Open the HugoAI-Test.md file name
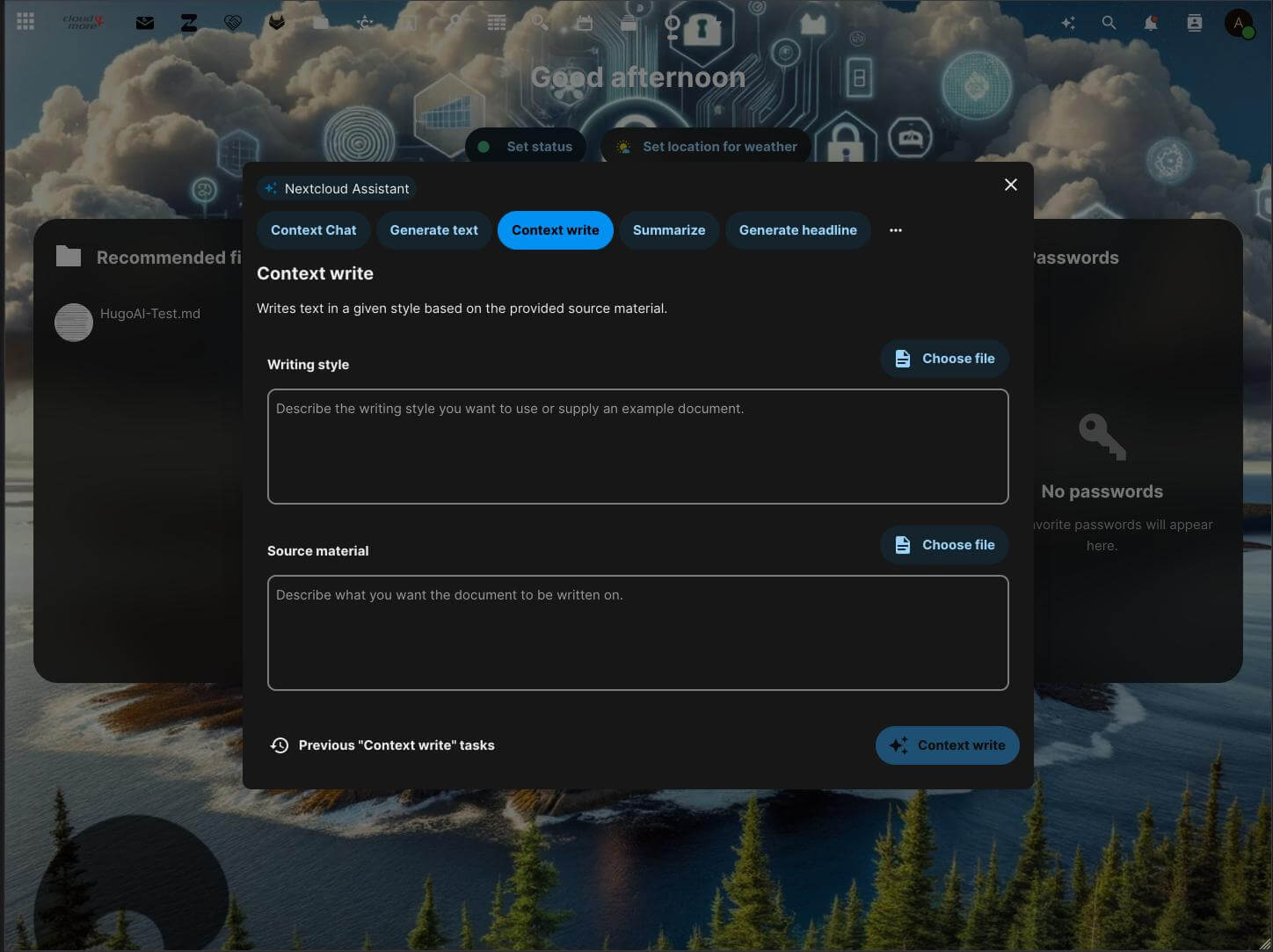The height and width of the screenshot is (952, 1273). [x=150, y=314]
